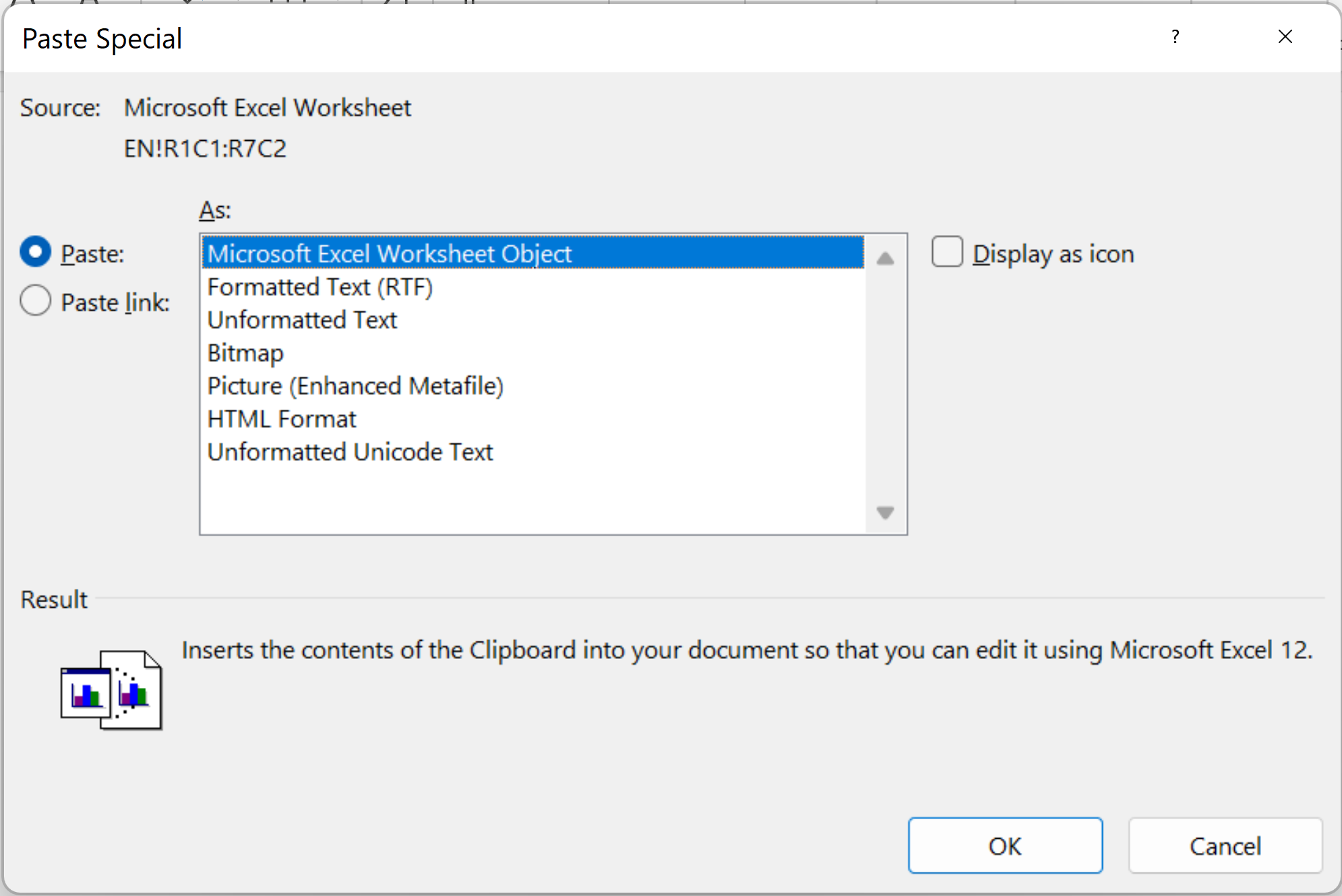Close the Paste Special dialog

(1285, 37)
